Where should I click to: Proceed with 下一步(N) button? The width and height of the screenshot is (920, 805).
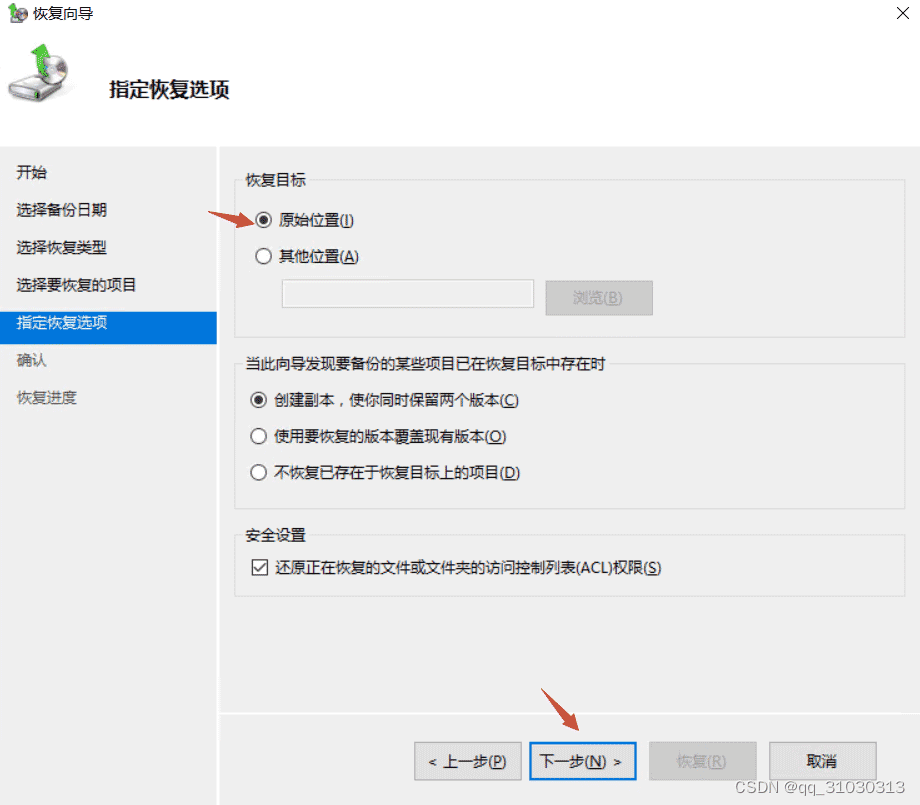[583, 761]
